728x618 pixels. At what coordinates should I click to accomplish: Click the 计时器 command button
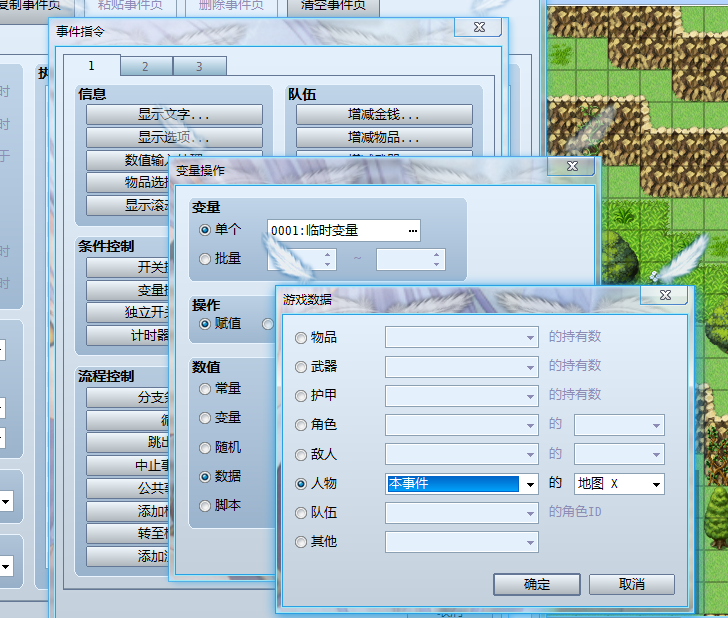coord(128,335)
